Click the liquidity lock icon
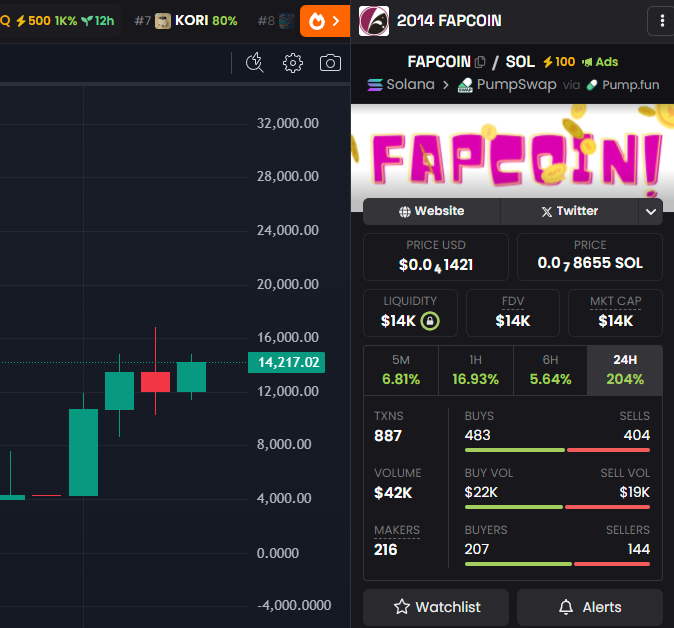Image resolution: width=674 pixels, height=628 pixels. 429,321
